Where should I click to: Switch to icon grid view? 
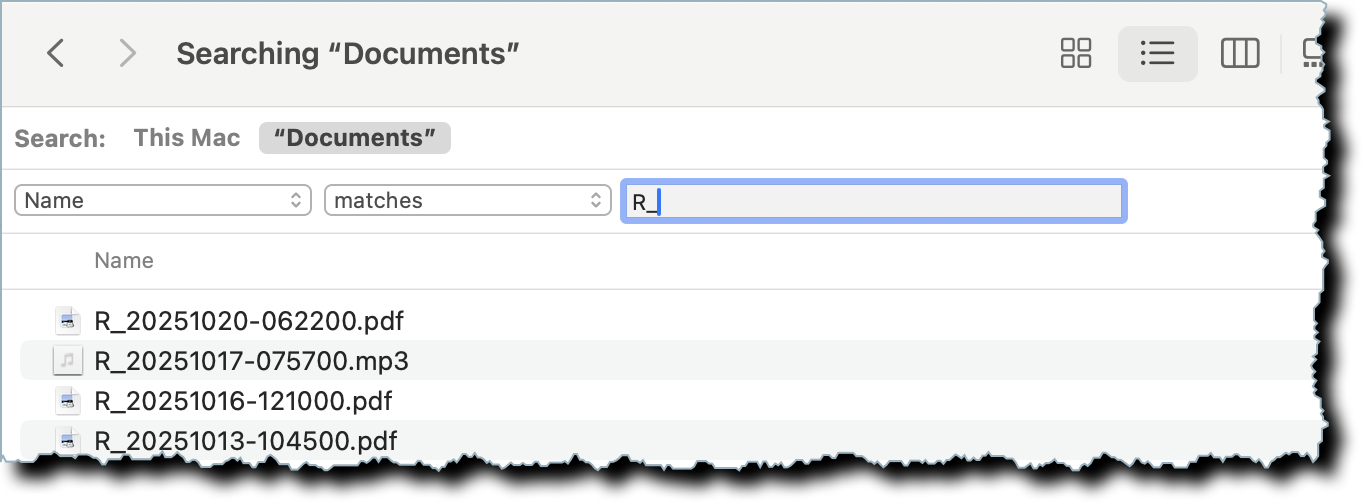[x=1076, y=53]
